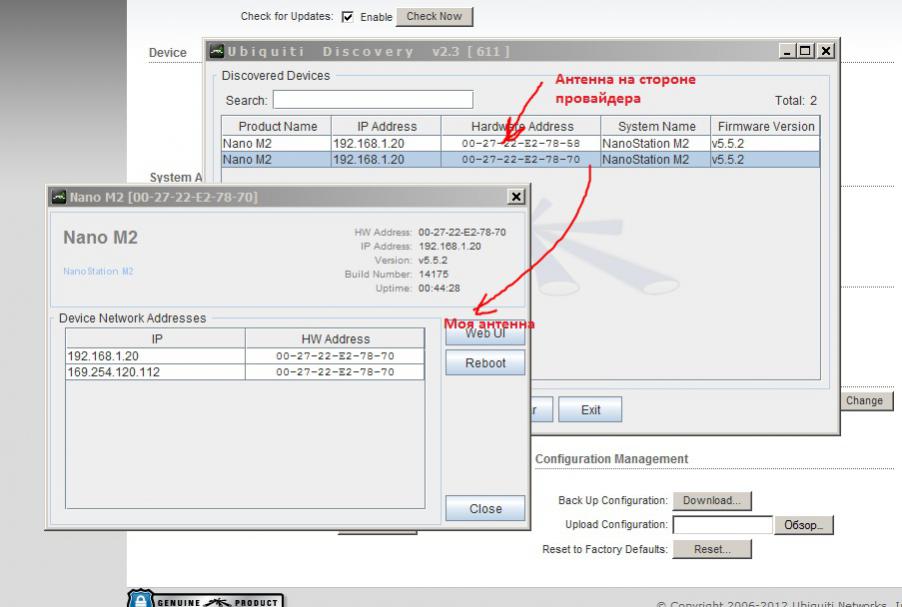Click the Version value v5.5.2 in the dialog

point(433,260)
